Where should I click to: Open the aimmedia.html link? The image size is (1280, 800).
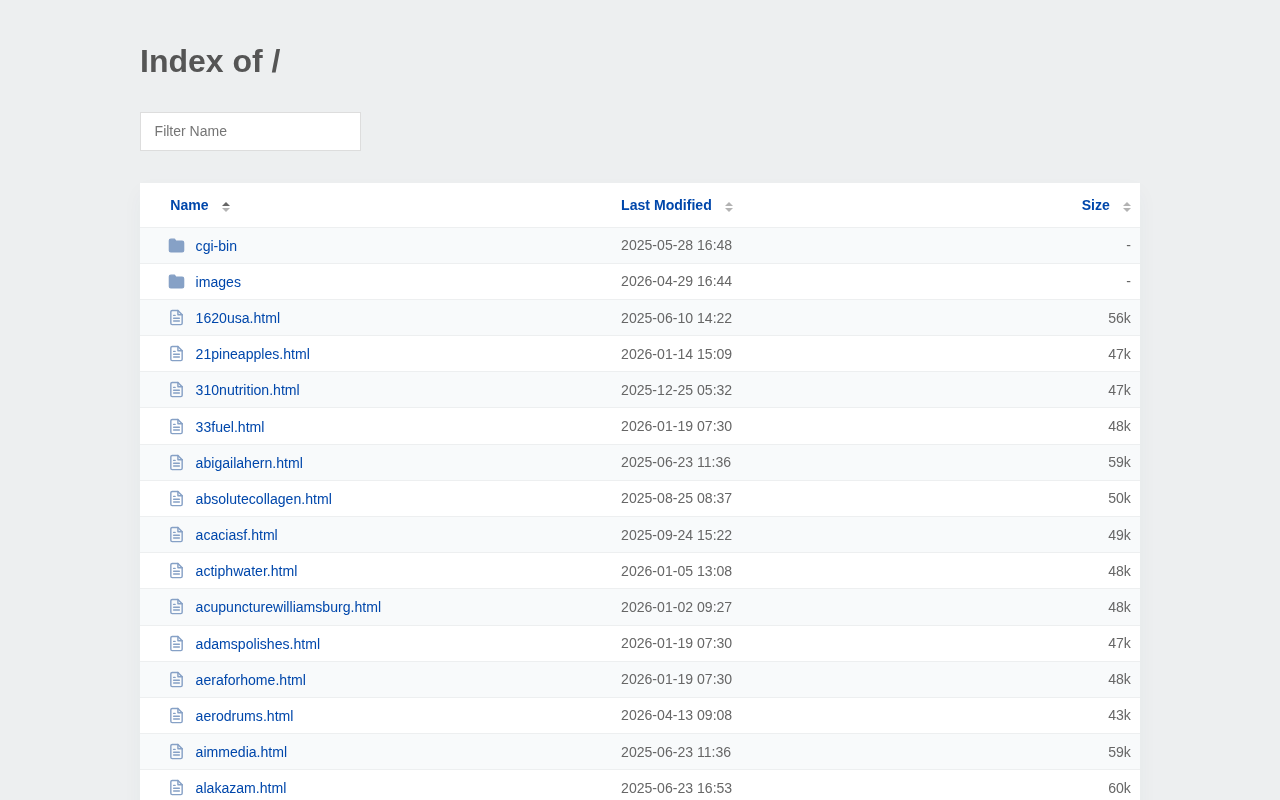[241, 752]
